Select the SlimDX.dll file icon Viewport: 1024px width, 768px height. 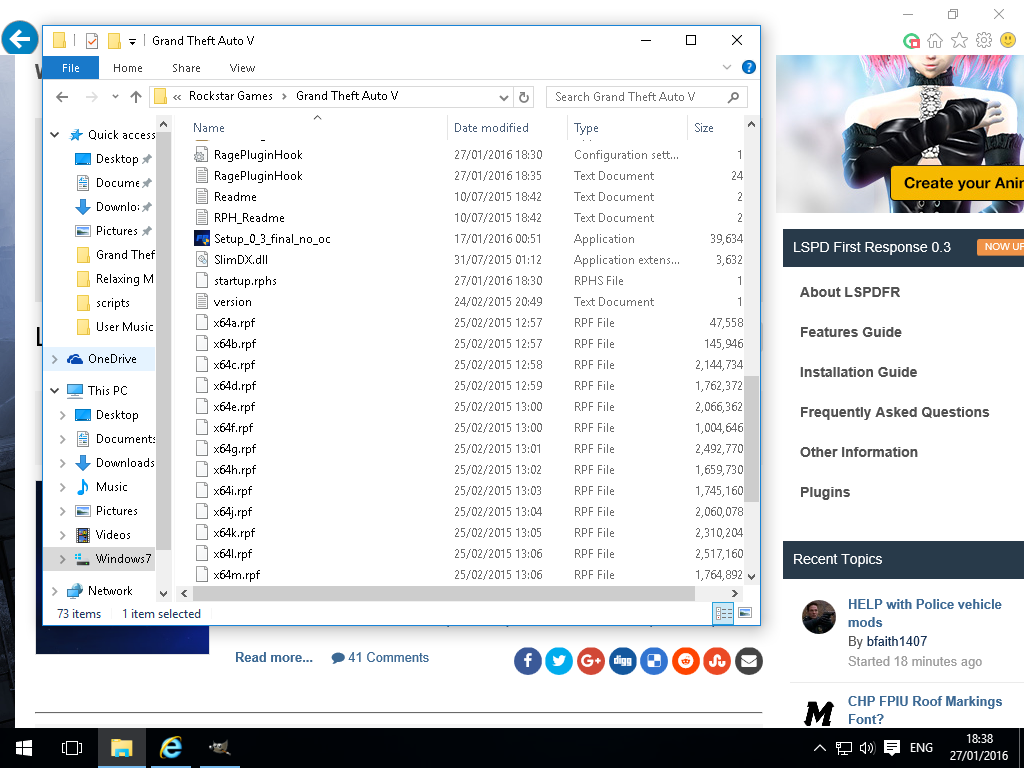click(202, 260)
